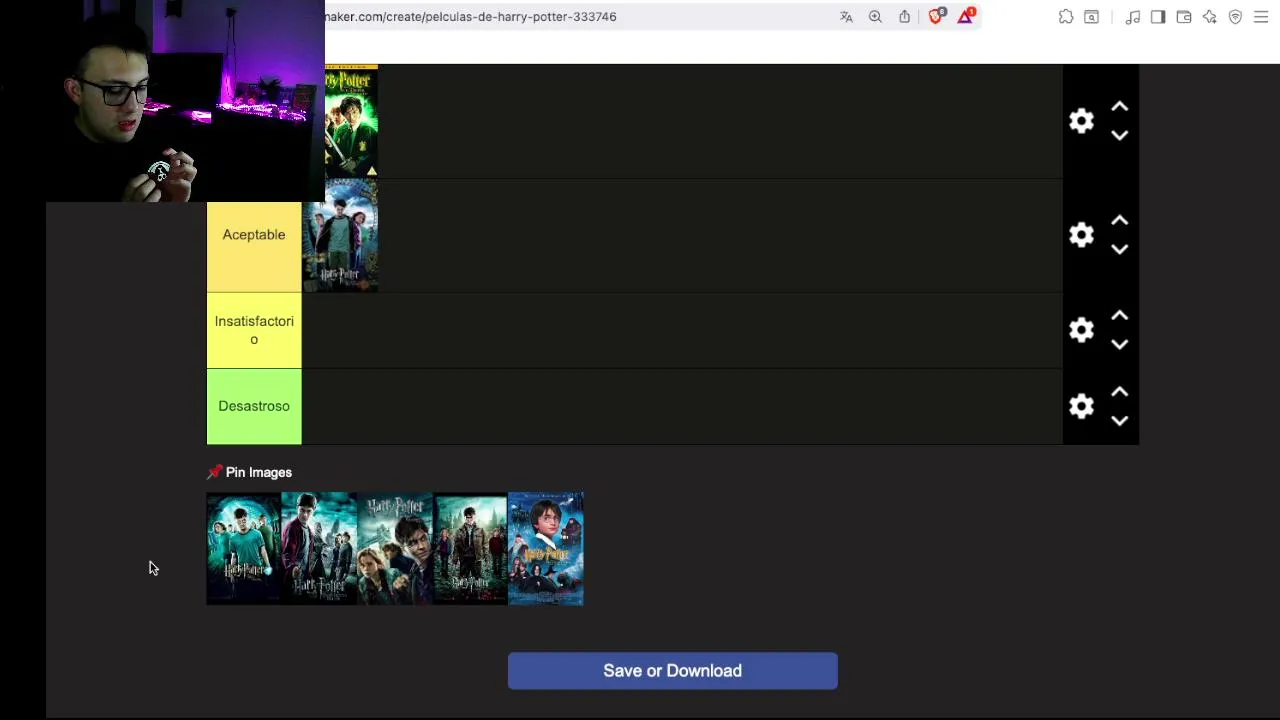Select the Prisoner of Azkaban poster in the Aceptable row

340,236
